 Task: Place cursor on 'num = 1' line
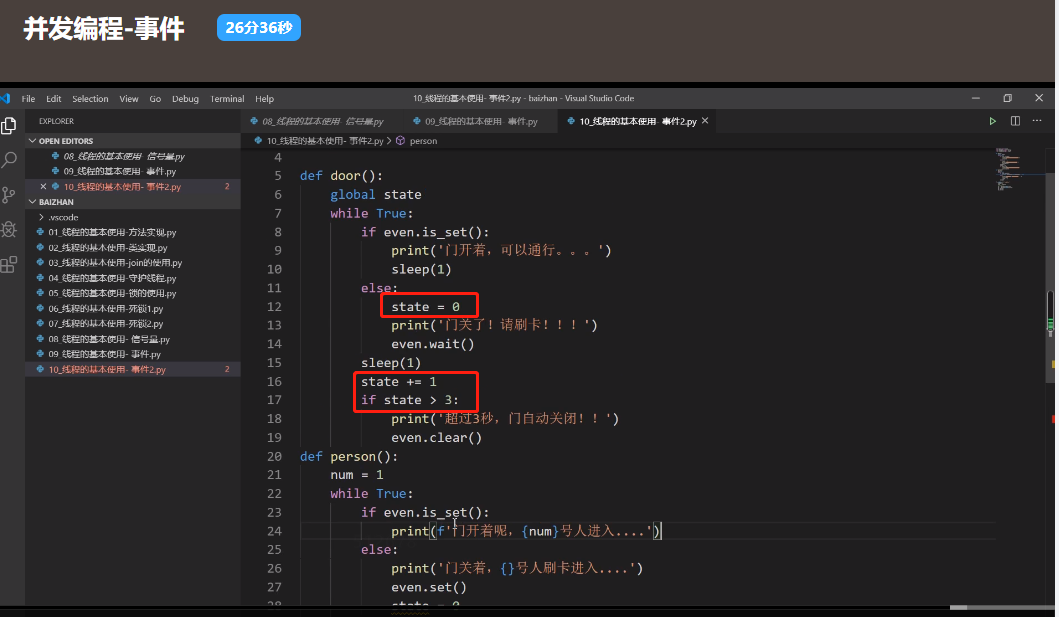tap(357, 475)
